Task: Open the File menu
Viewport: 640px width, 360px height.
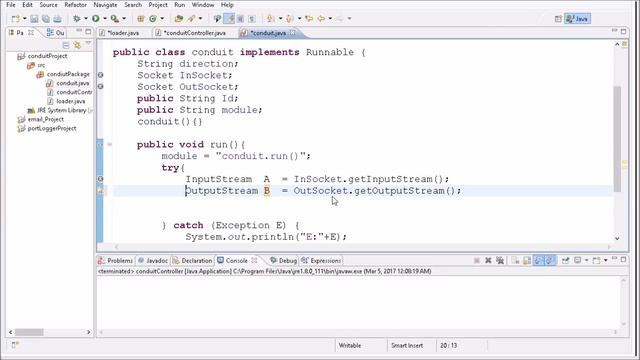Action: pyautogui.click(x=11, y=5)
